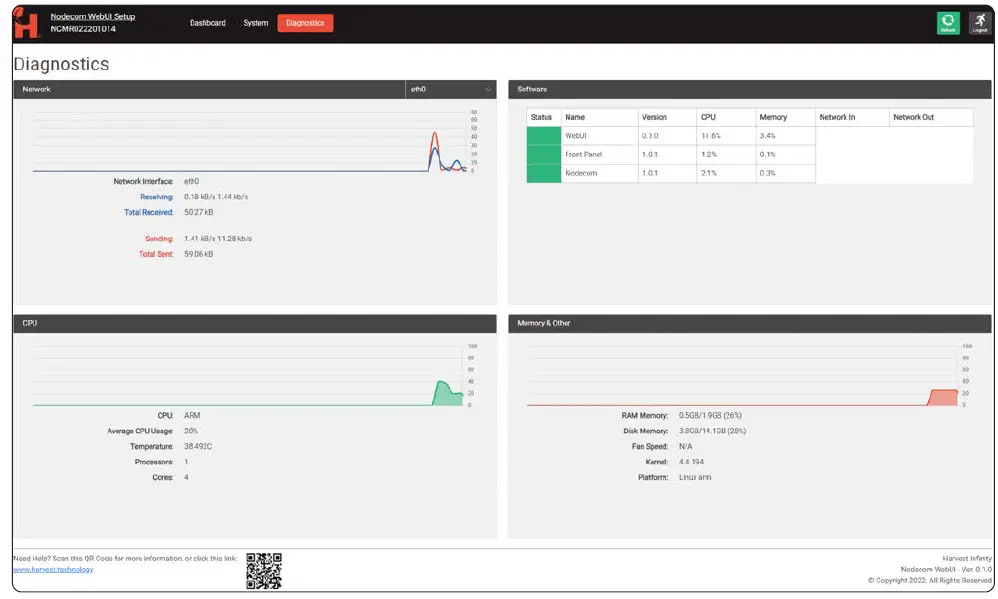Click the eth0 dropdown chevron arrow

pos(488,90)
